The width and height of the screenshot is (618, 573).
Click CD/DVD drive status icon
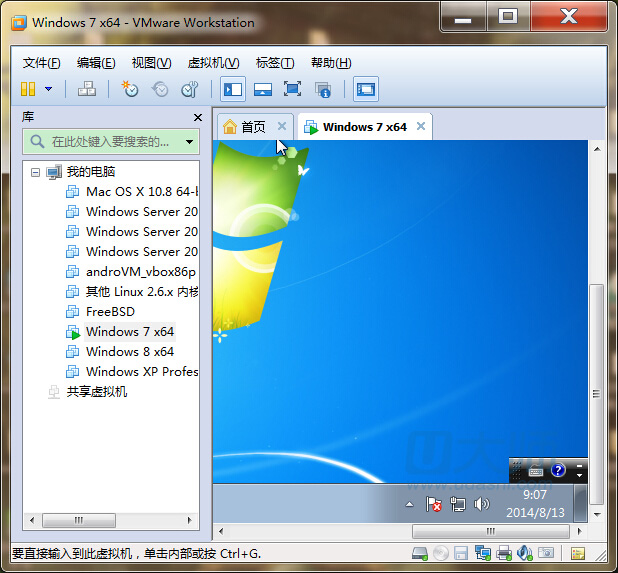click(x=441, y=553)
